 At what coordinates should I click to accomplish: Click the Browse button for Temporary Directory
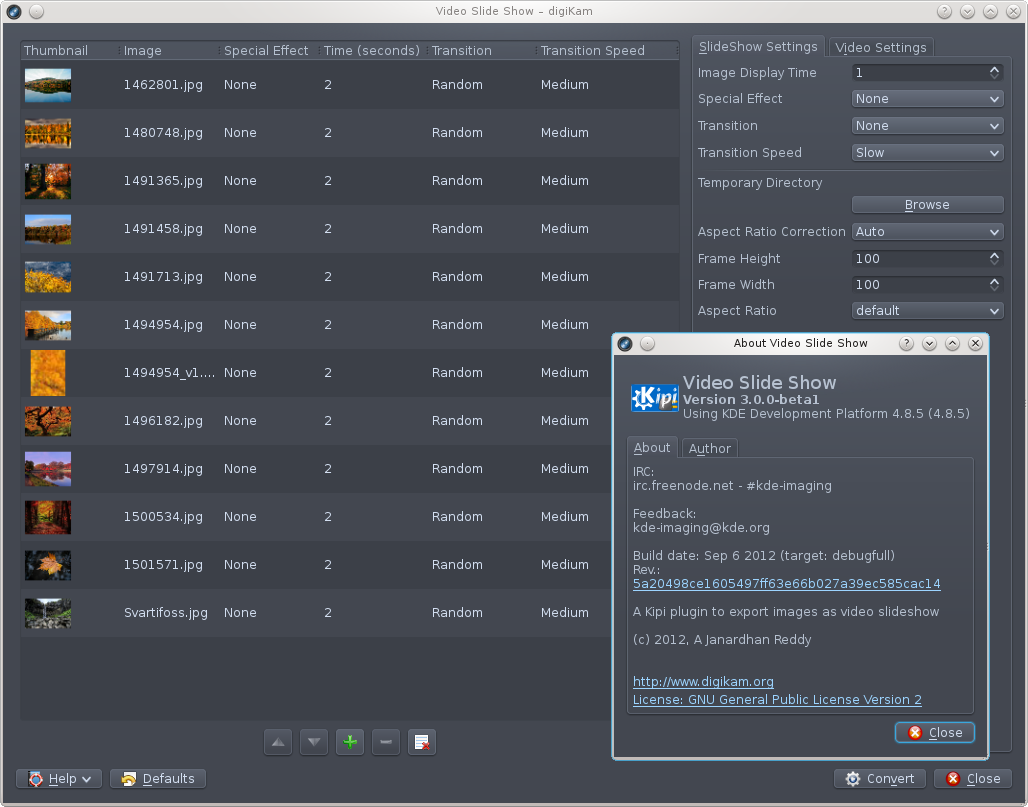[x=926, y=204]
